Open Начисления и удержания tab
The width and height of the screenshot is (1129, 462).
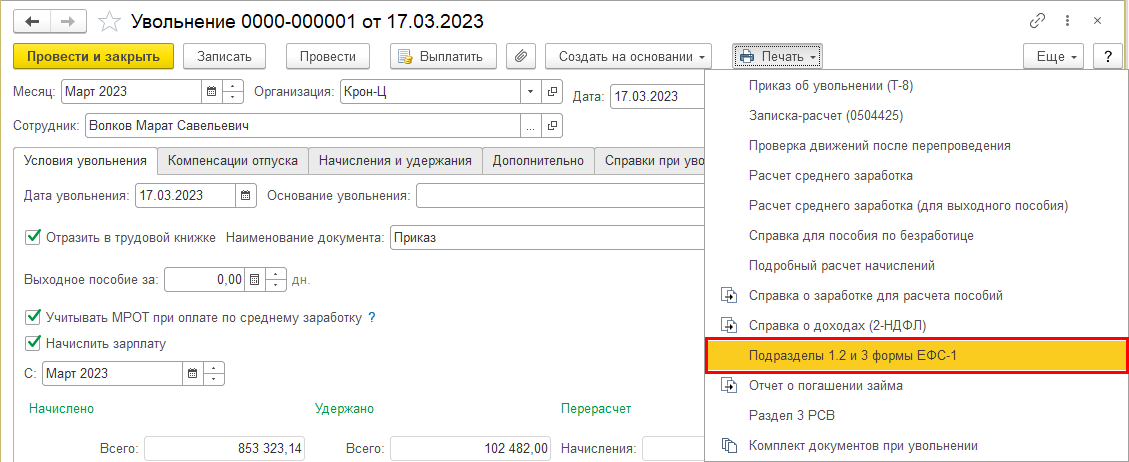click(395, 161)
